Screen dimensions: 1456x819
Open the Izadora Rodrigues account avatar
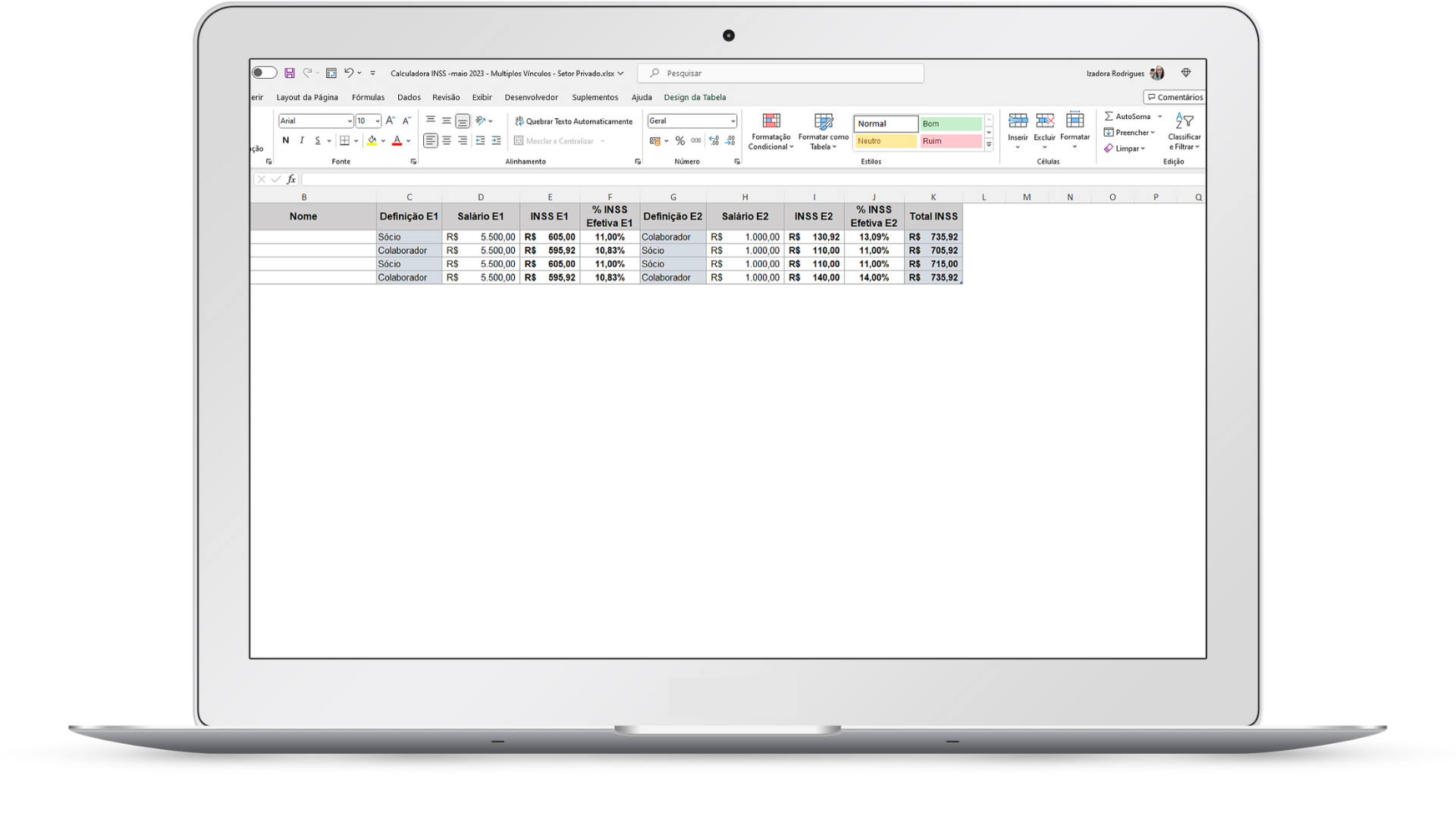pos(1157,74)
